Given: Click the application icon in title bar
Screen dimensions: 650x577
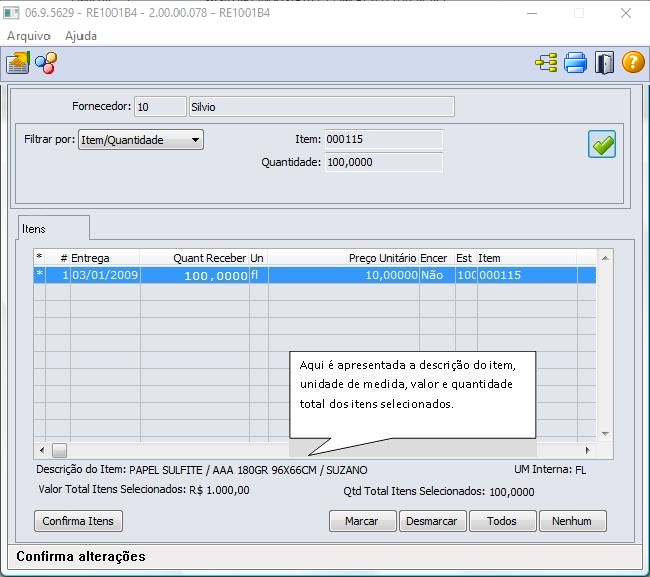Looking at the screenshot, I should coord(11,13).
